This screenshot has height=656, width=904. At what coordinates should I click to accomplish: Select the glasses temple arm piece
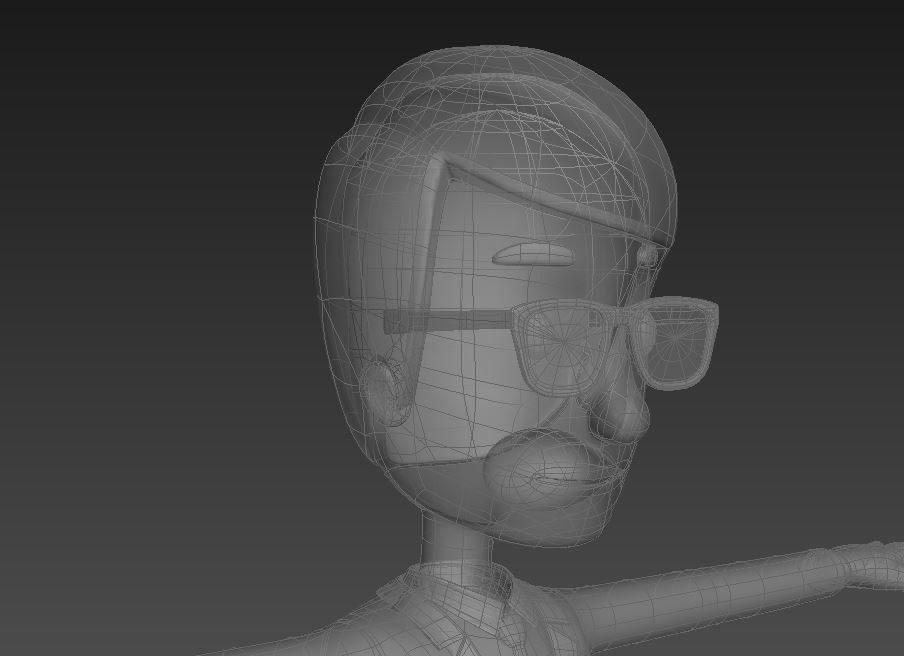pyautogui.click(x=448, y=321)
